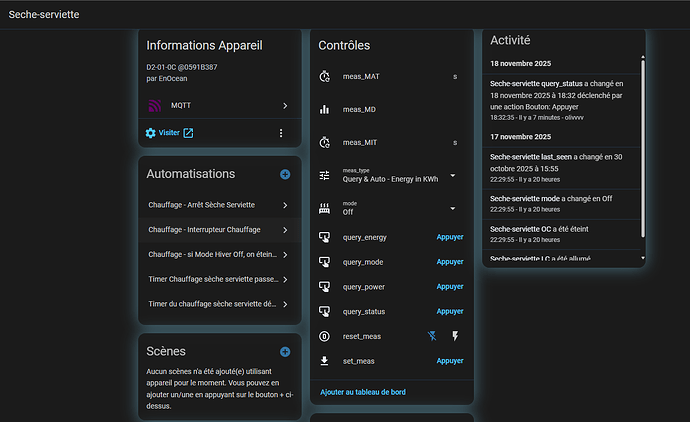Viewport: 690px width, 422px height.
Task: Turn off reset_meas with flash-off icon
Action: click(431, 336)
